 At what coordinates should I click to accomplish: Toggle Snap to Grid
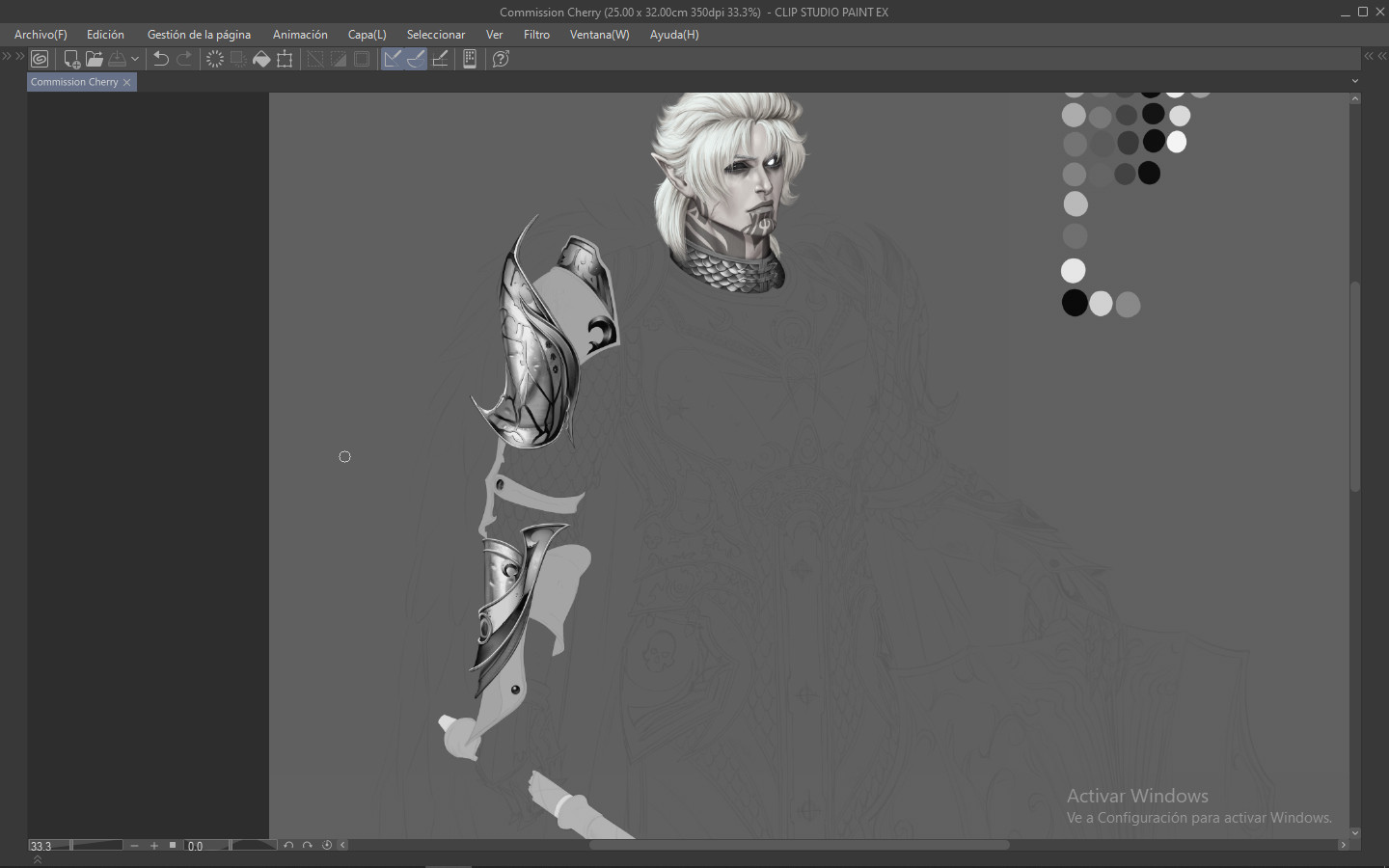(440, 59)
